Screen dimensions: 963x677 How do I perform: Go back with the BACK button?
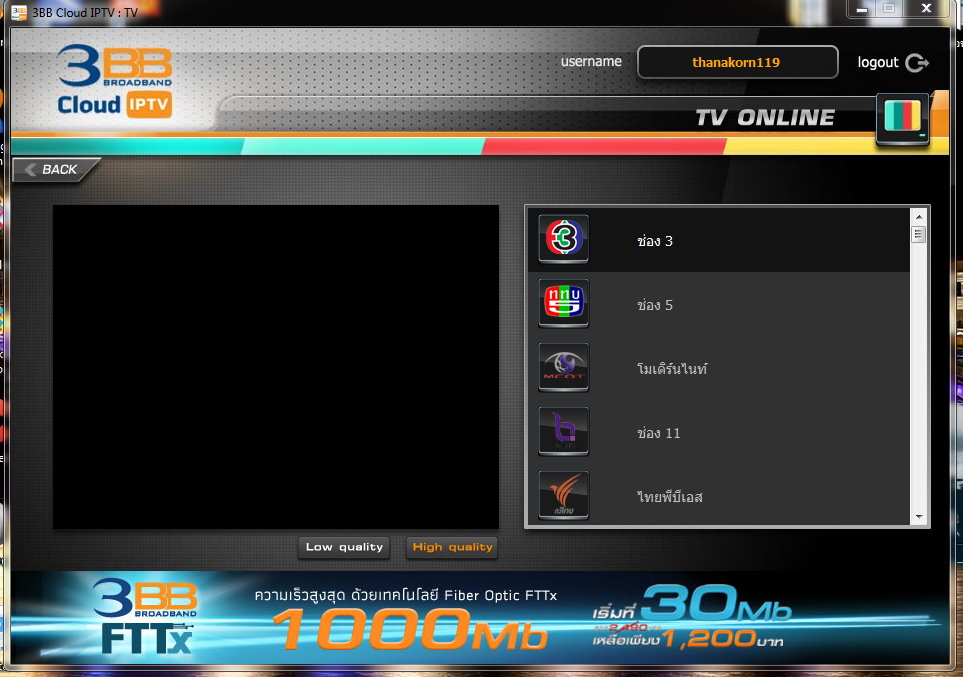tap(55, 170)
